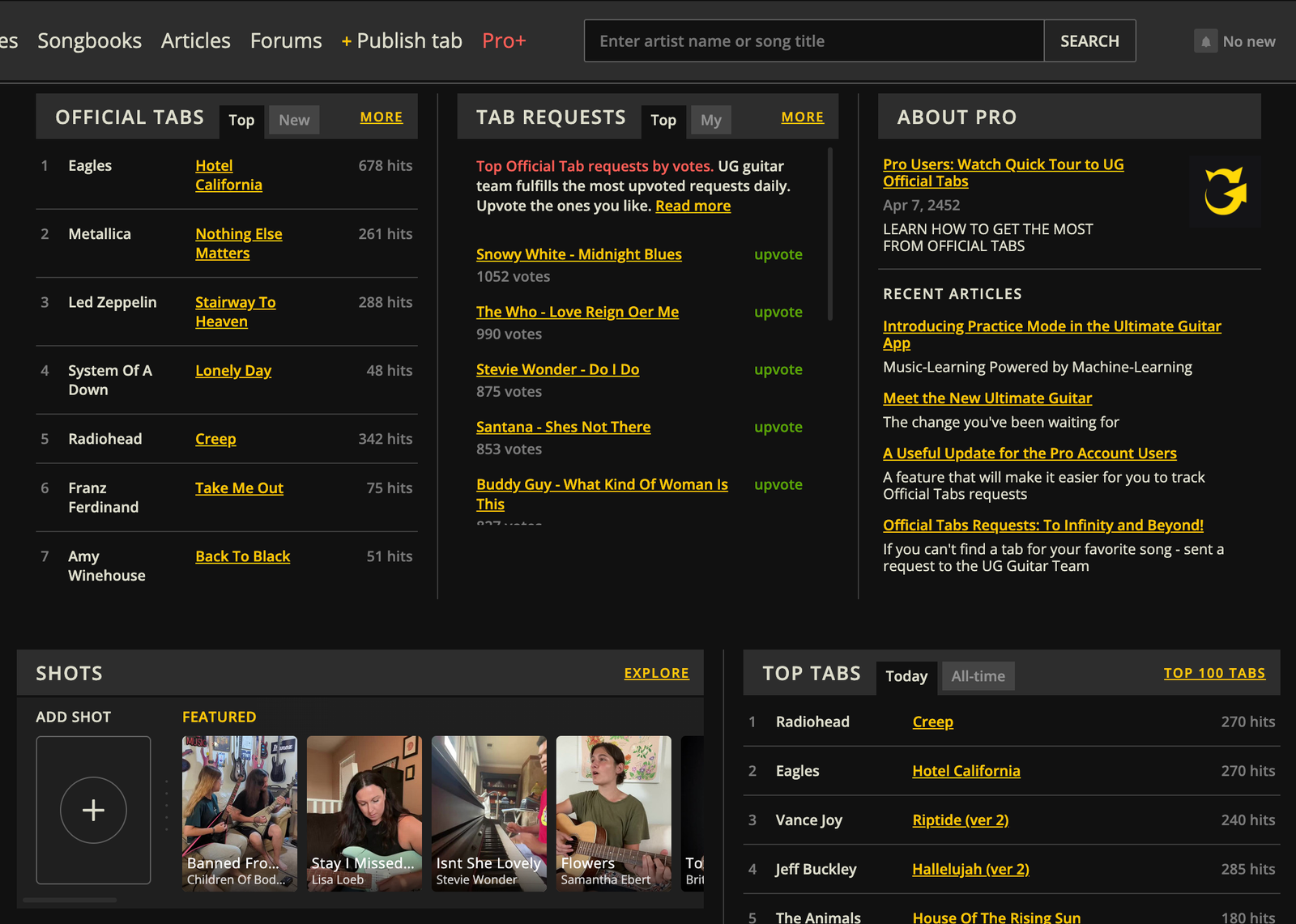Open House Of The Rising Sun tab
Viewport: 1296px width, 924px height.
pyautogui.click(x=996, y=918)
